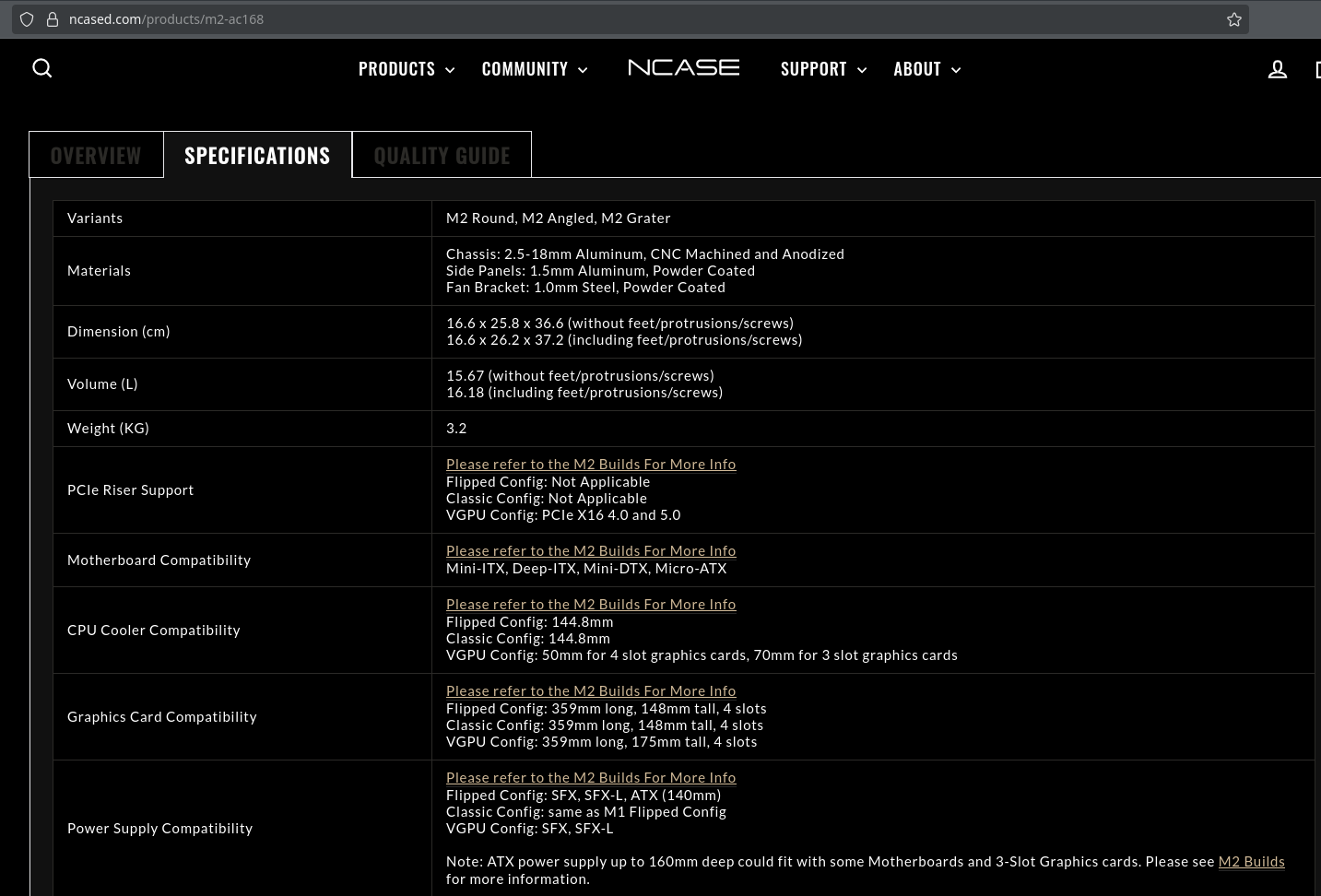Image resolution: width=1321 pixels, height=896 pixels.
Task: Open the site search magnifier icon
Action: coord(42,68)
